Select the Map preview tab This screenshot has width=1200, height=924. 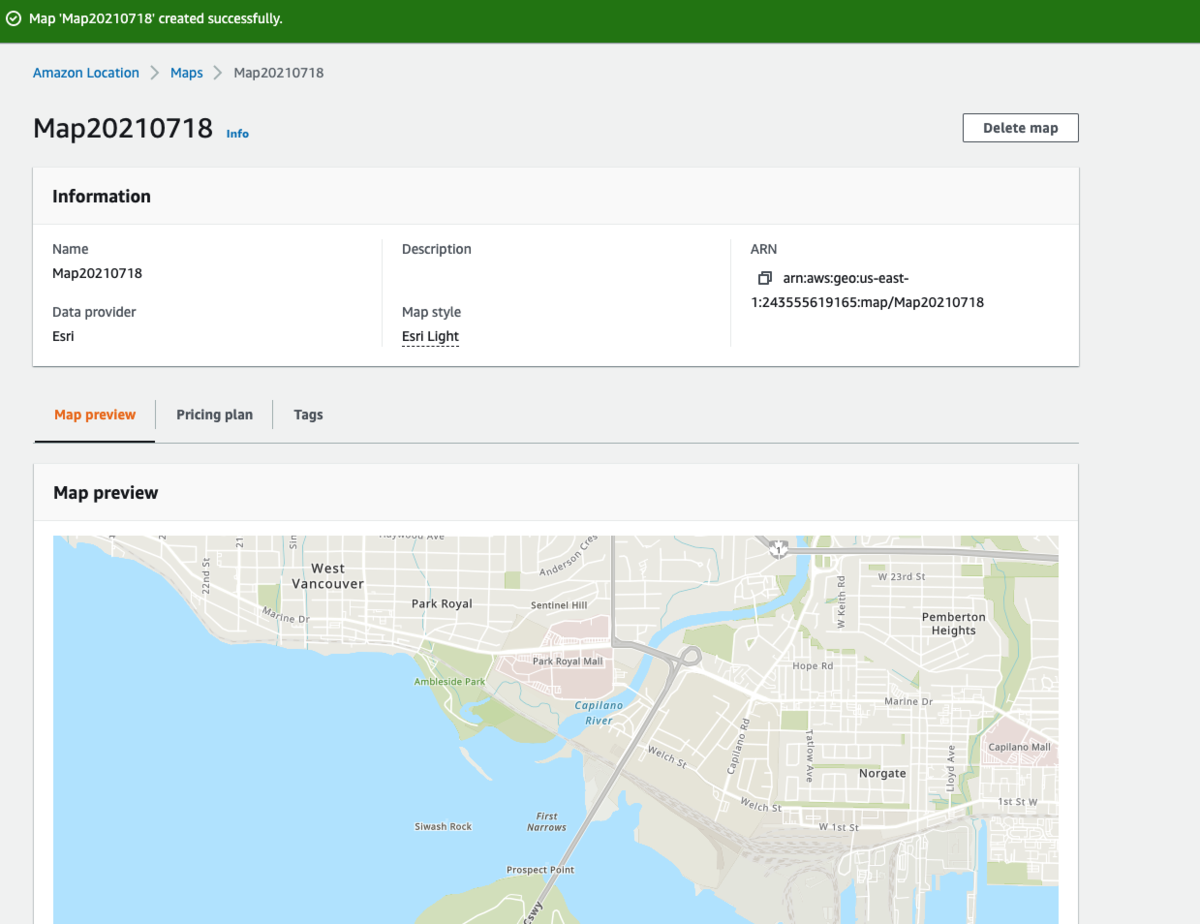(95, 414)
